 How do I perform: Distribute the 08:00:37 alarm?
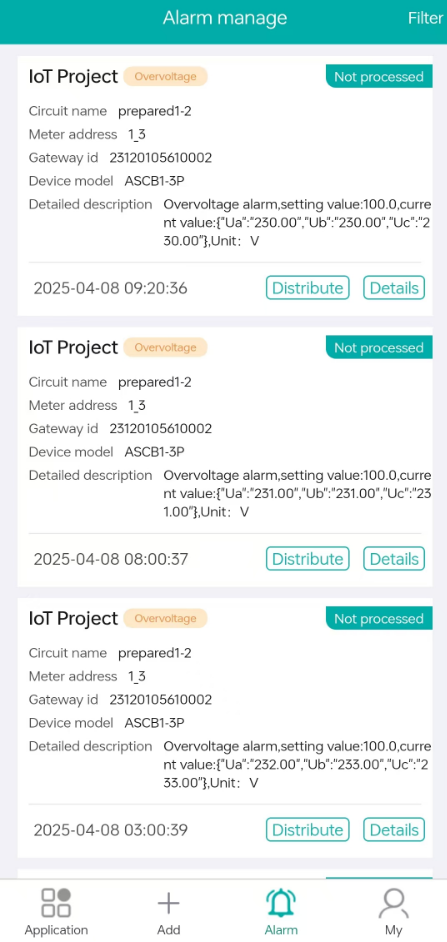308,559
